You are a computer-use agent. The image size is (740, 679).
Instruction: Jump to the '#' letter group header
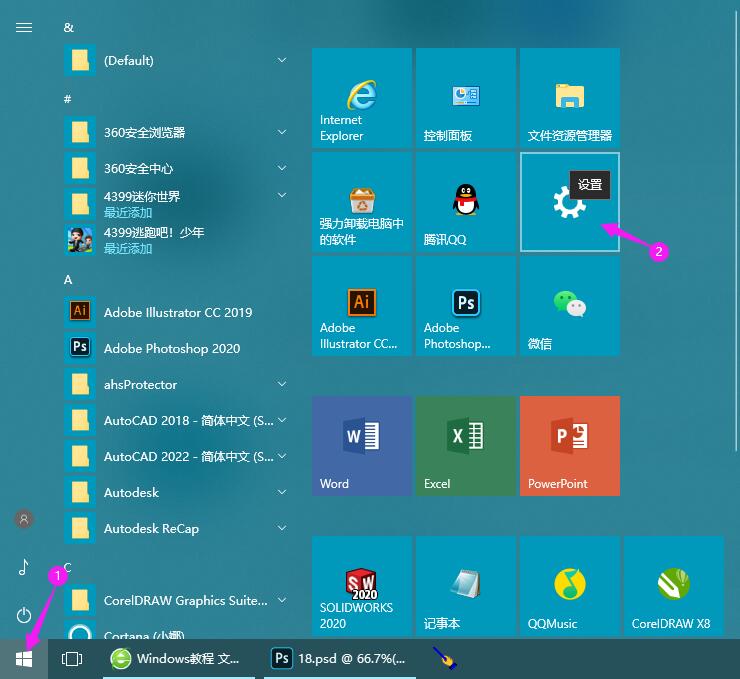coord(67,99)
